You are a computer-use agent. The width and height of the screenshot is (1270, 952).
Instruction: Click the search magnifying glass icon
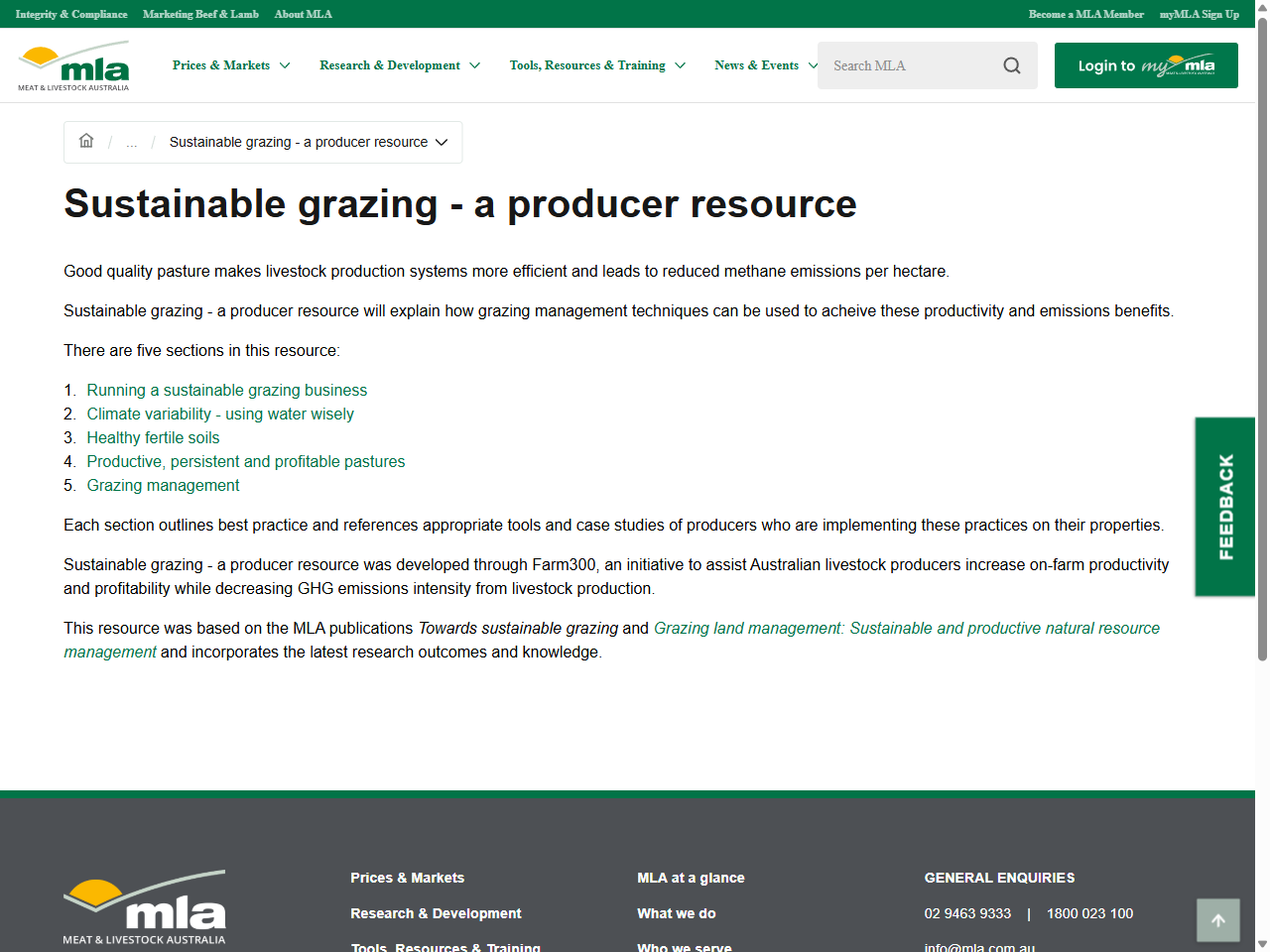(1011, 65)
